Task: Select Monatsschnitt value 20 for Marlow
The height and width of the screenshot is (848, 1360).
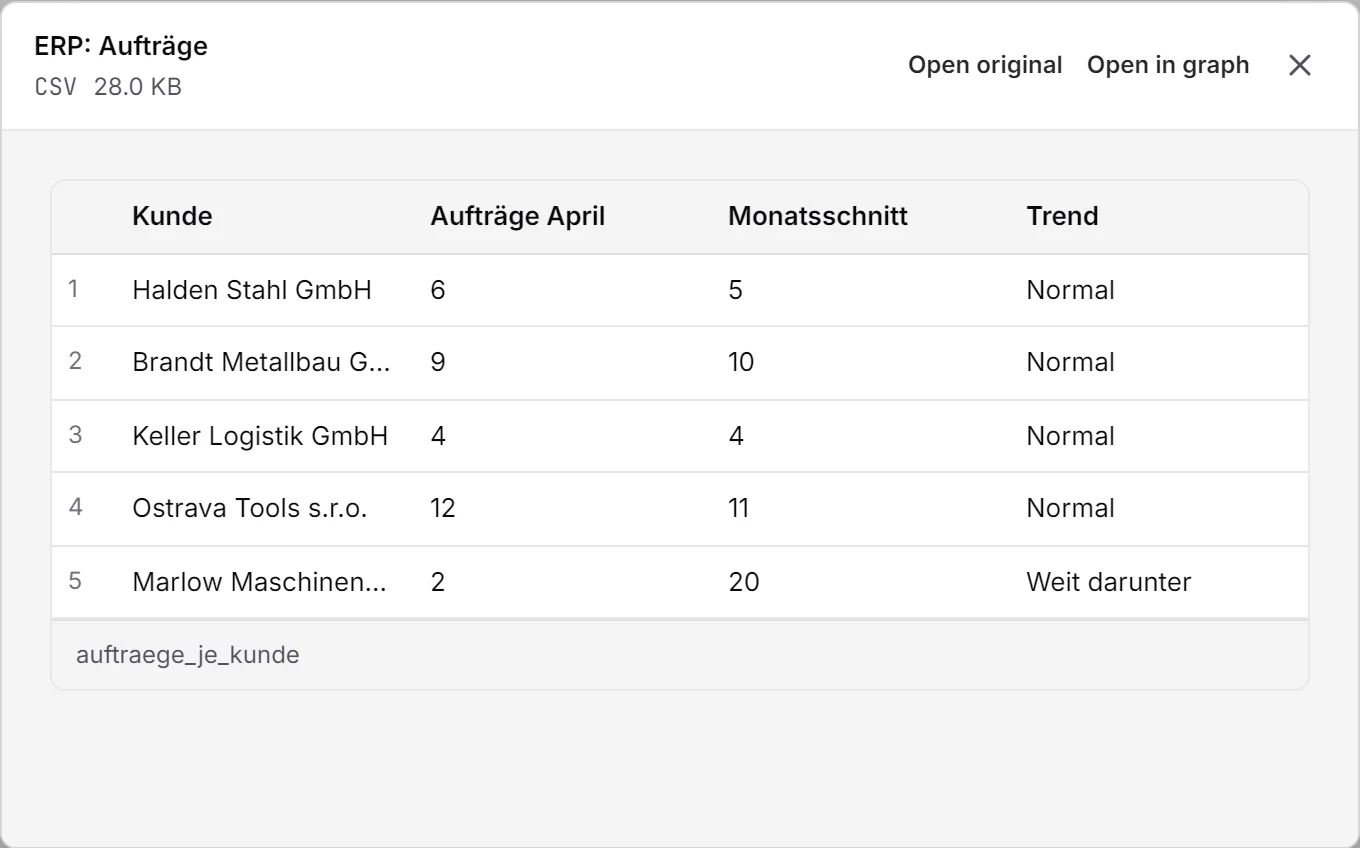Action: coord(744,582)
